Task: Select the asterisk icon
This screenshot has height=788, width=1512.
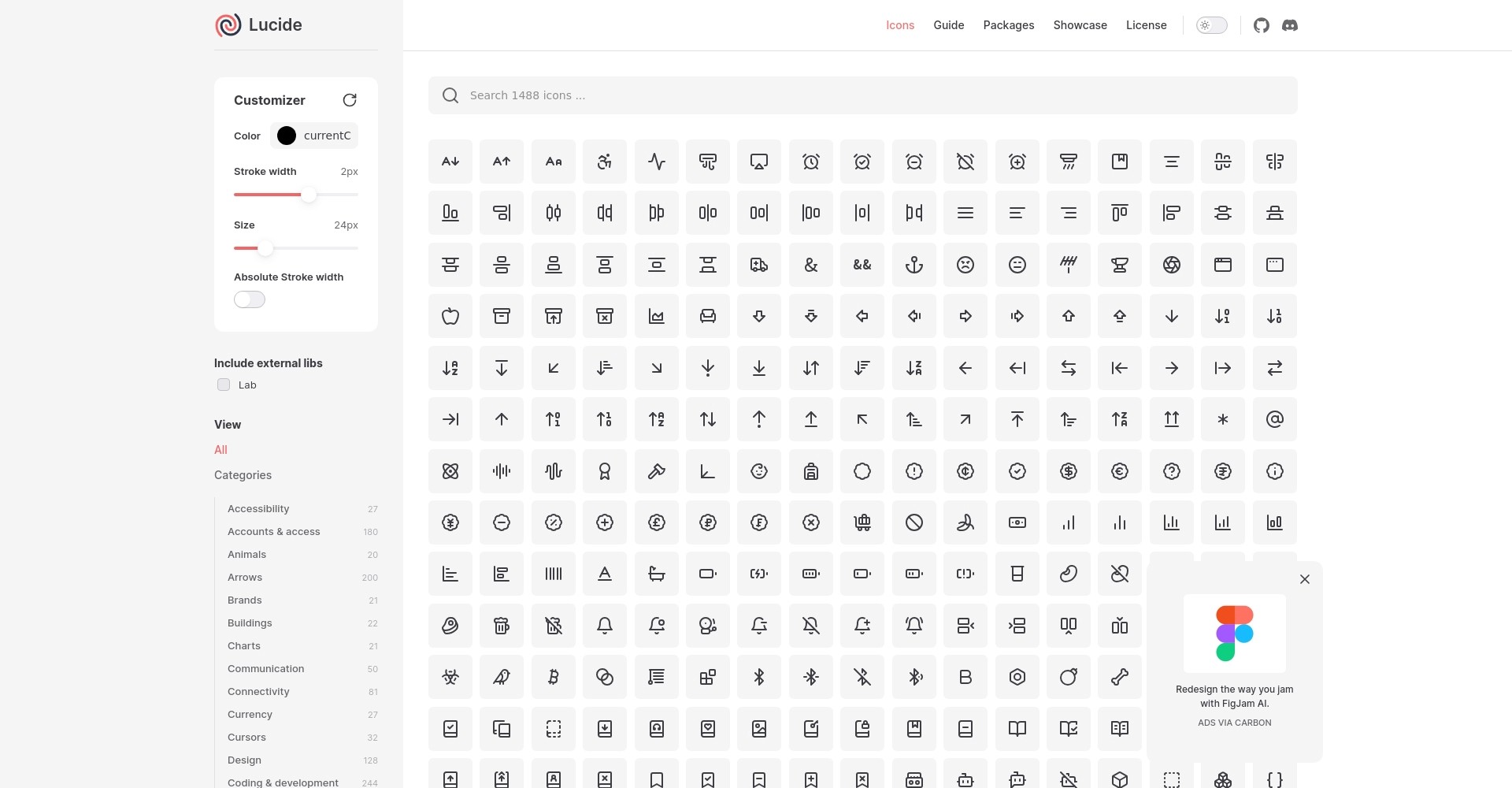Action: pos(1223,419)
